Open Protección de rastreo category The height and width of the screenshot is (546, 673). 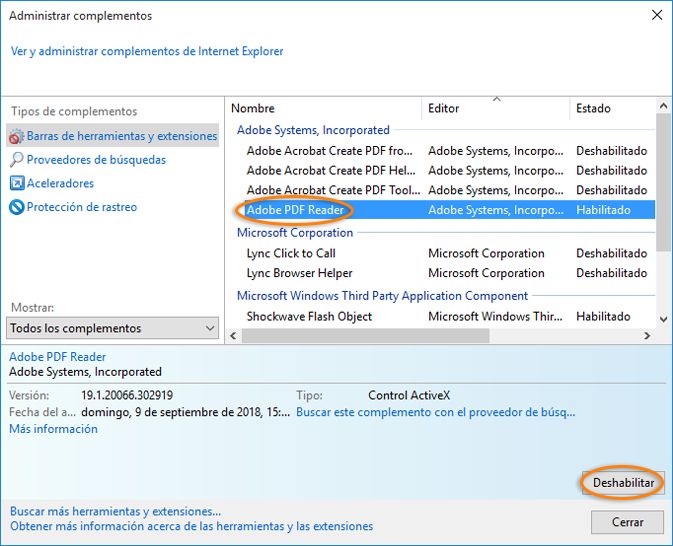click(82, 207)
